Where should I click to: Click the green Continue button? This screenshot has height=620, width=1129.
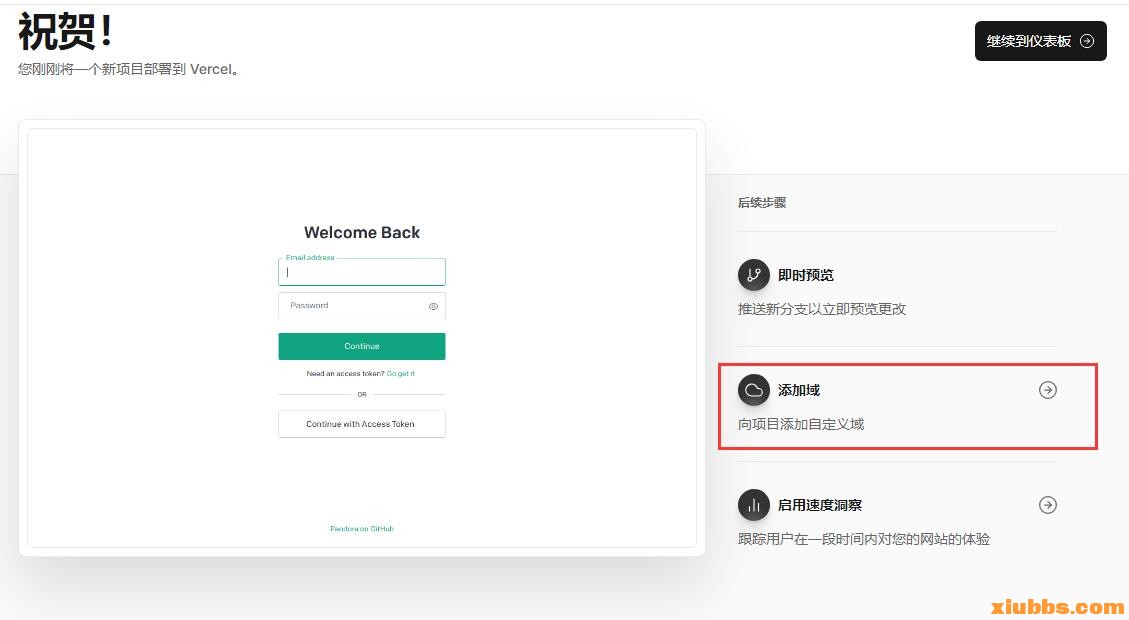point(361,346)
